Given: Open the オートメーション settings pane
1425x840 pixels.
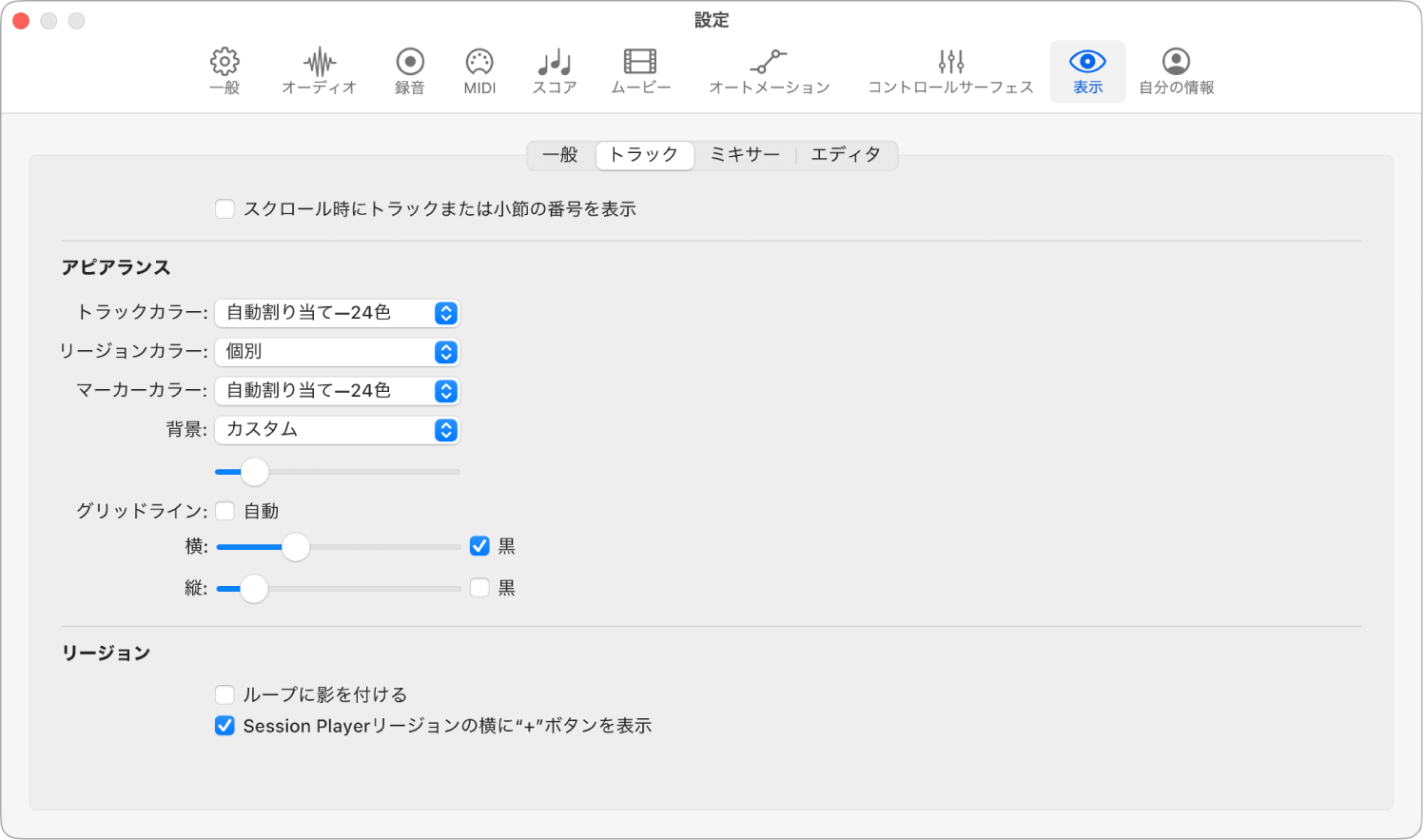Looking at the screenshot, I should tap(768, 70).
